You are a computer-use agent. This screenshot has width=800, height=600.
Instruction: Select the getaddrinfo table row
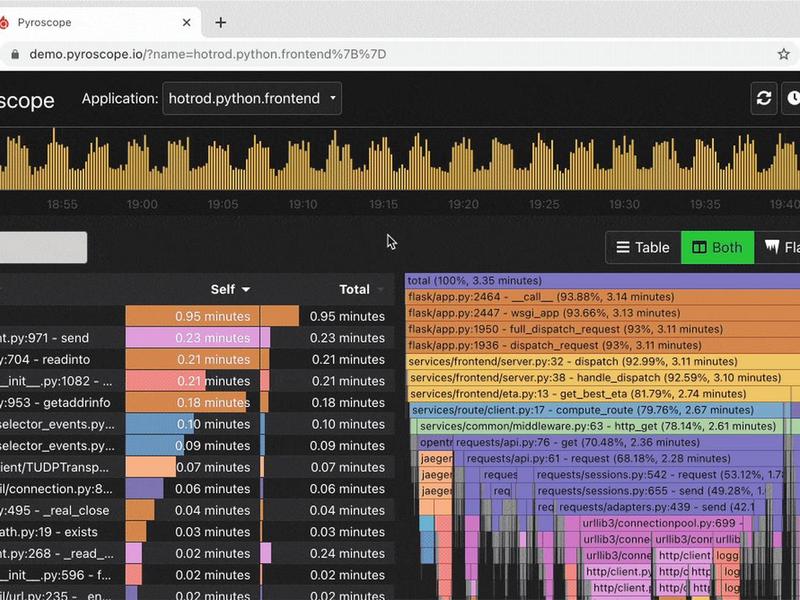pyautogui.click(x=196, y=403)
